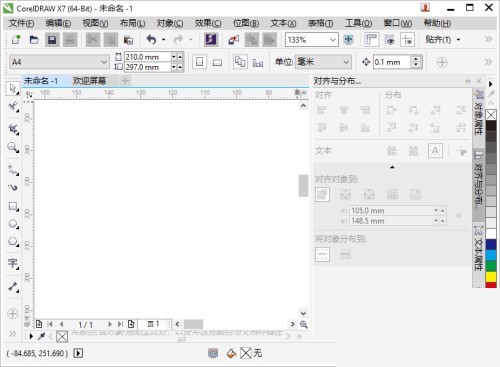The height and width of the screenshot is (367, 500).
Task: Click the fill bucket icon in status bar
Action: point(231,353)
